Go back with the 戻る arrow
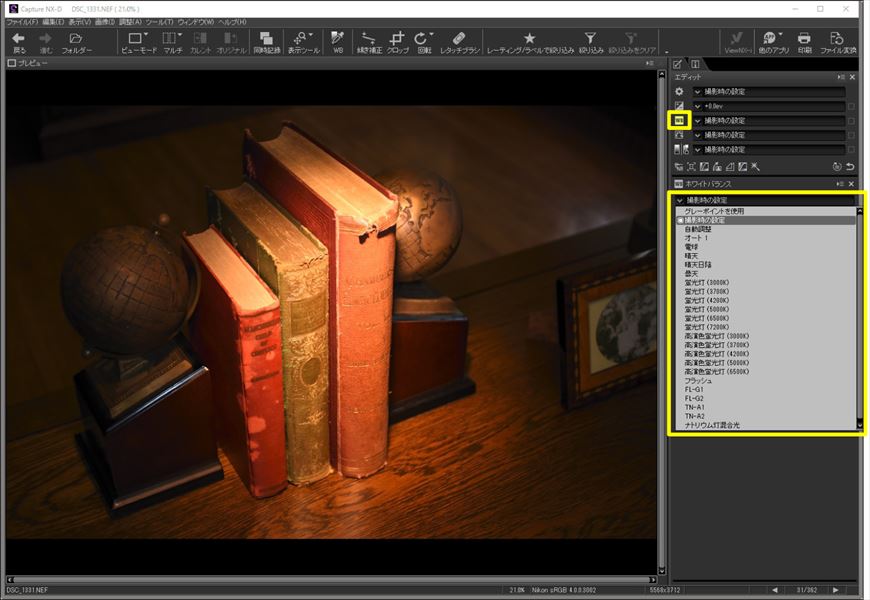 18,42
